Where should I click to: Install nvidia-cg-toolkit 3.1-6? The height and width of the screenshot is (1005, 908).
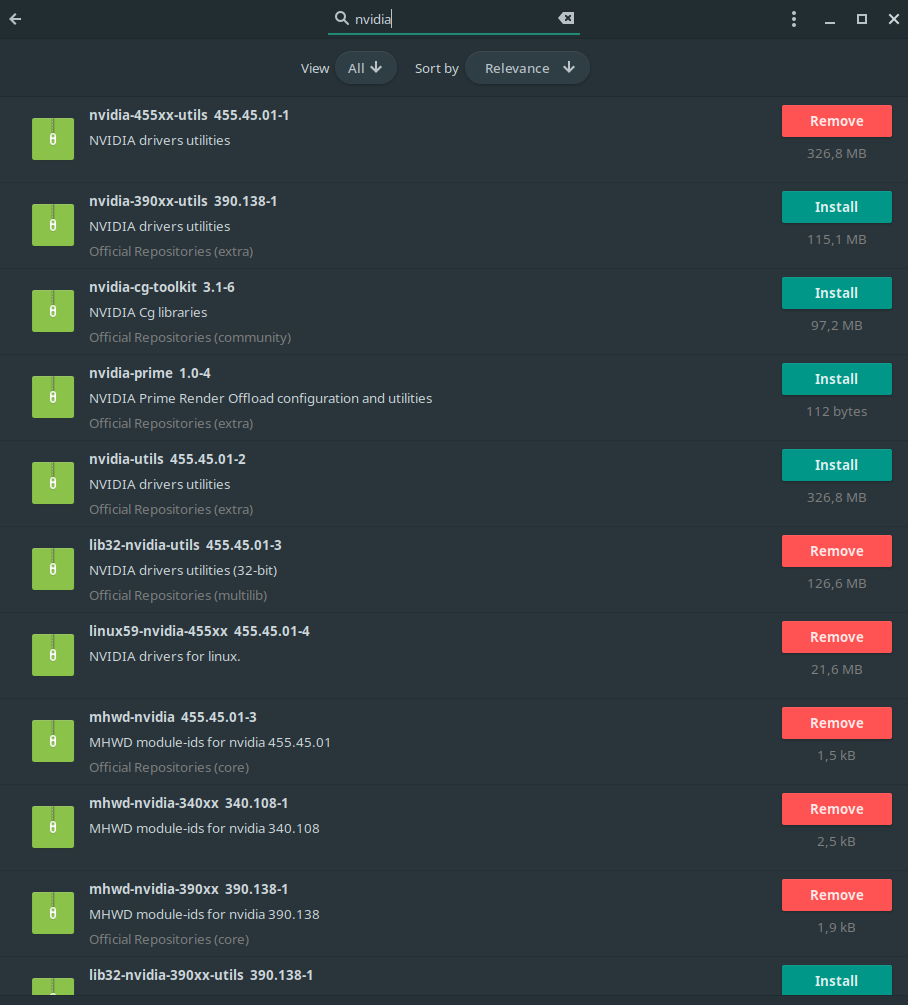[x=836, y=293]
